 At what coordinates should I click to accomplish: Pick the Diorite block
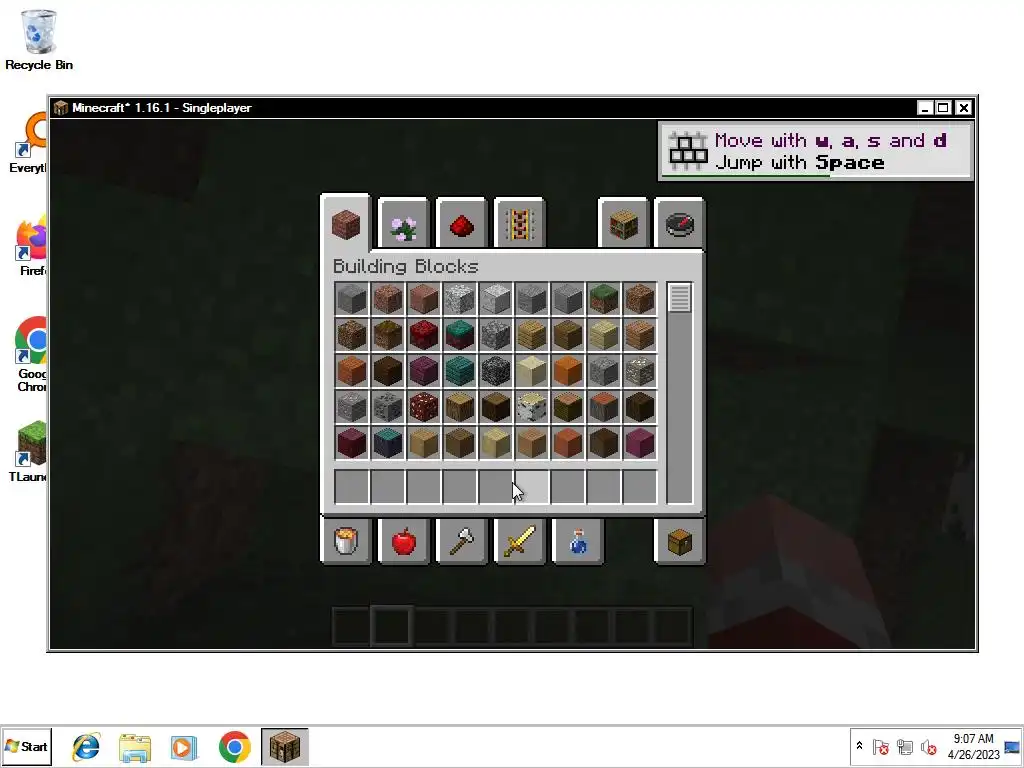(460, 299)
